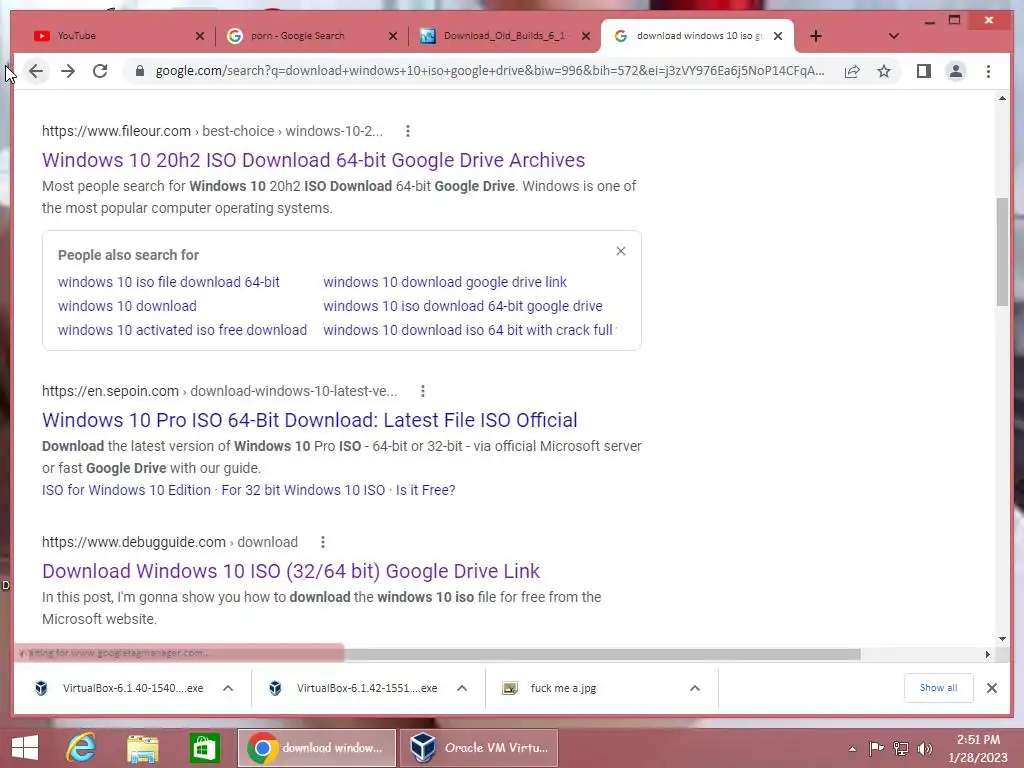This screenshot has height=768, width=1024.
Task: Click the vertical scrollbar thumb
Action: coord(1002,251)
